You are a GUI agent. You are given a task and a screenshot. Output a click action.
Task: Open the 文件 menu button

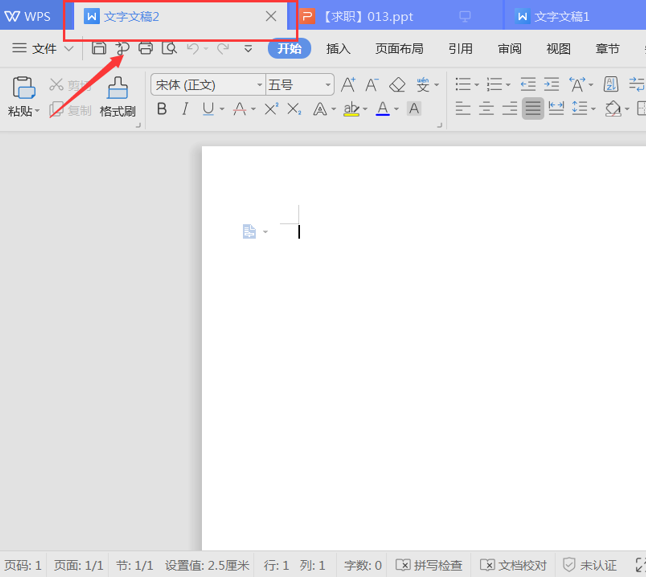34,49
